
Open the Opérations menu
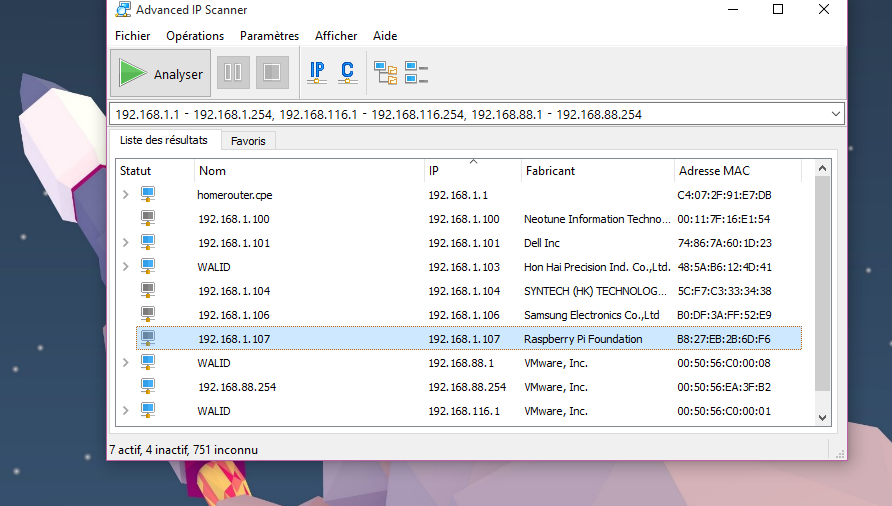(x=195, y=36)
